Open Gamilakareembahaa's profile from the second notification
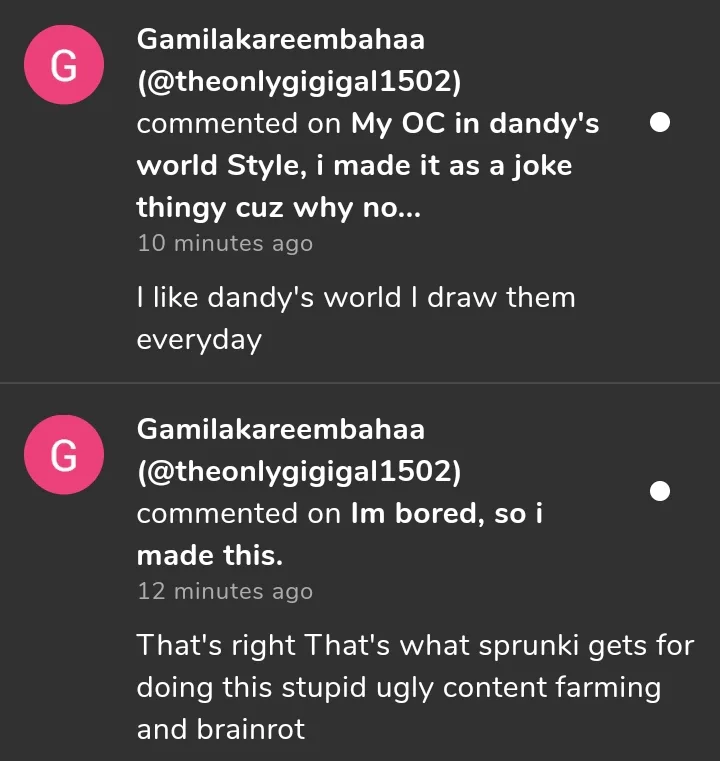This screenshot has width=720, height=761. point(280,430)
